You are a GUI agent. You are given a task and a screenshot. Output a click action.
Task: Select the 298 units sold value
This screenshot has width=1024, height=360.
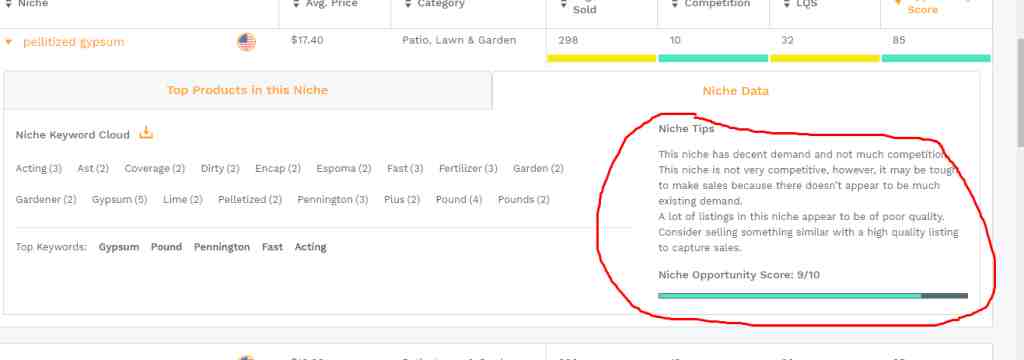point(568,41)
